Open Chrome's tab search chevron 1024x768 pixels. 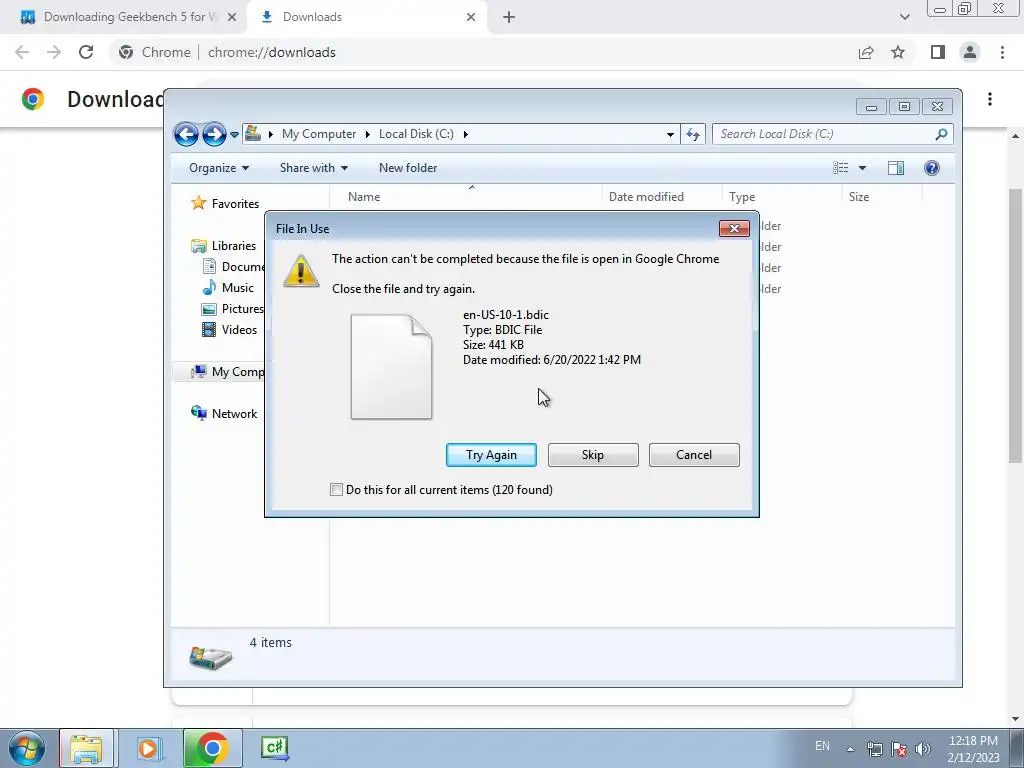904,17
